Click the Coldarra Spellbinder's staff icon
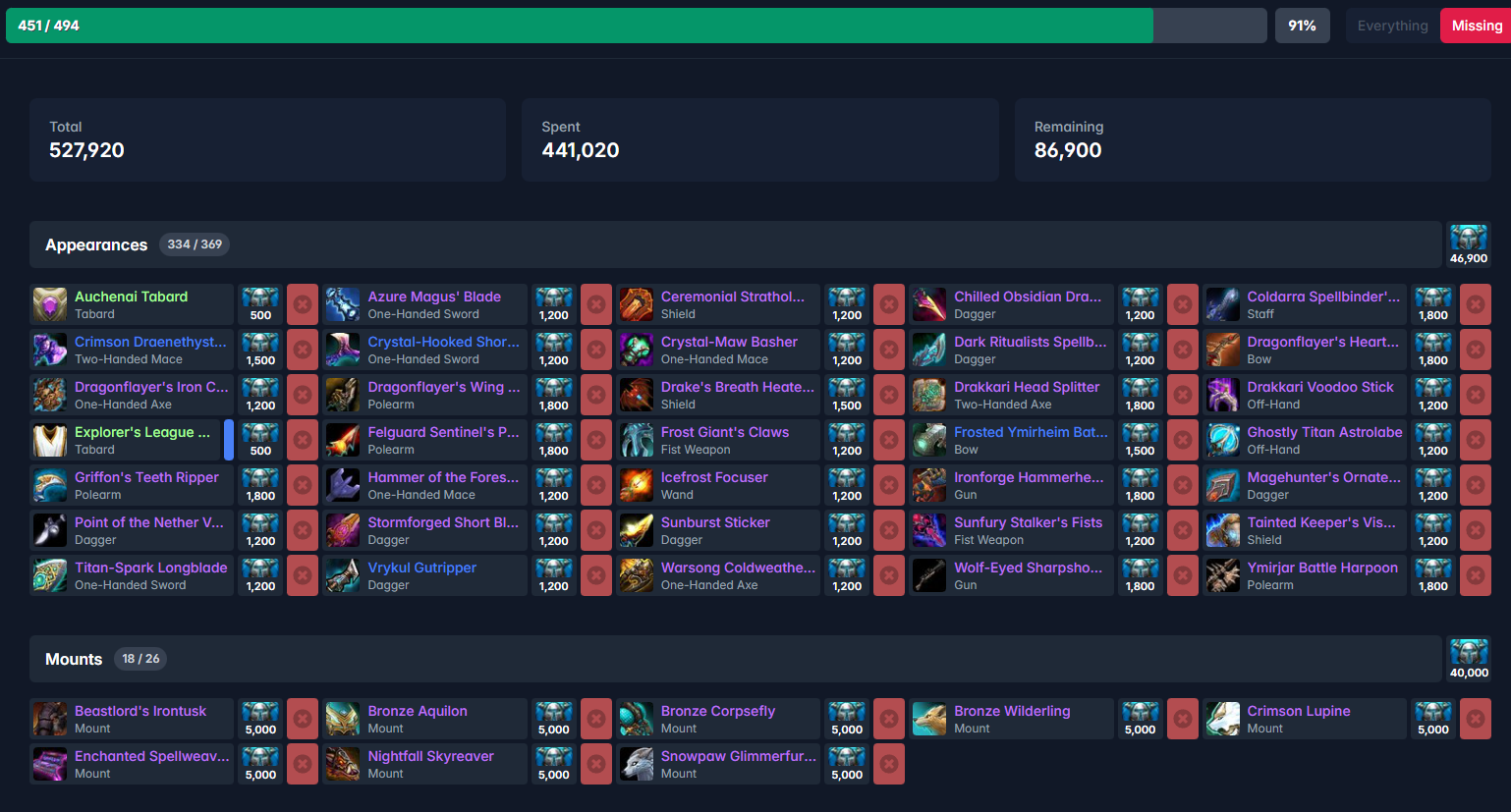1511x812 pixels. coord(1223,304)
